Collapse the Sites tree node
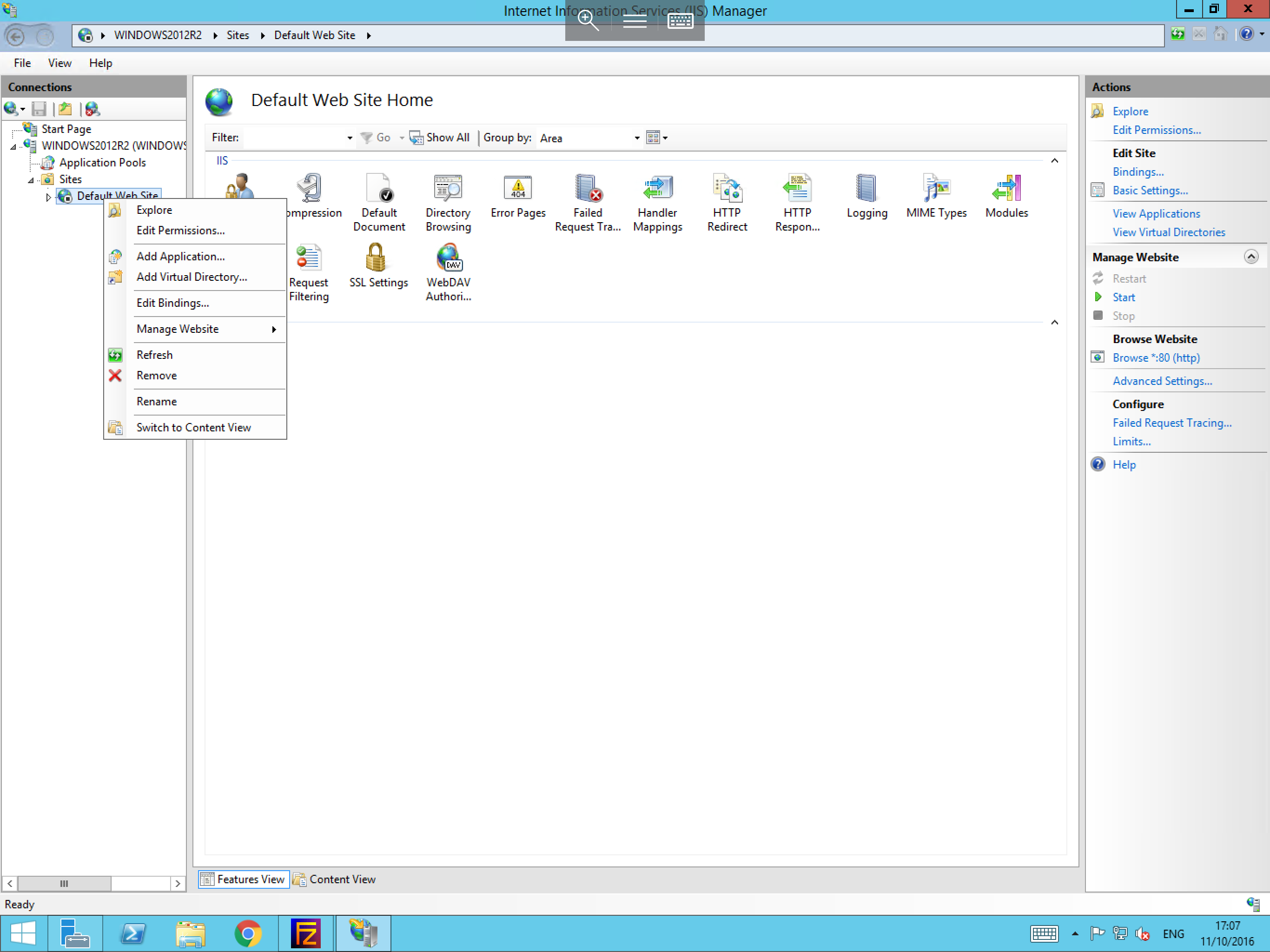The height and width of the screenshot is (952, 1270). click(x=31, y=180)
